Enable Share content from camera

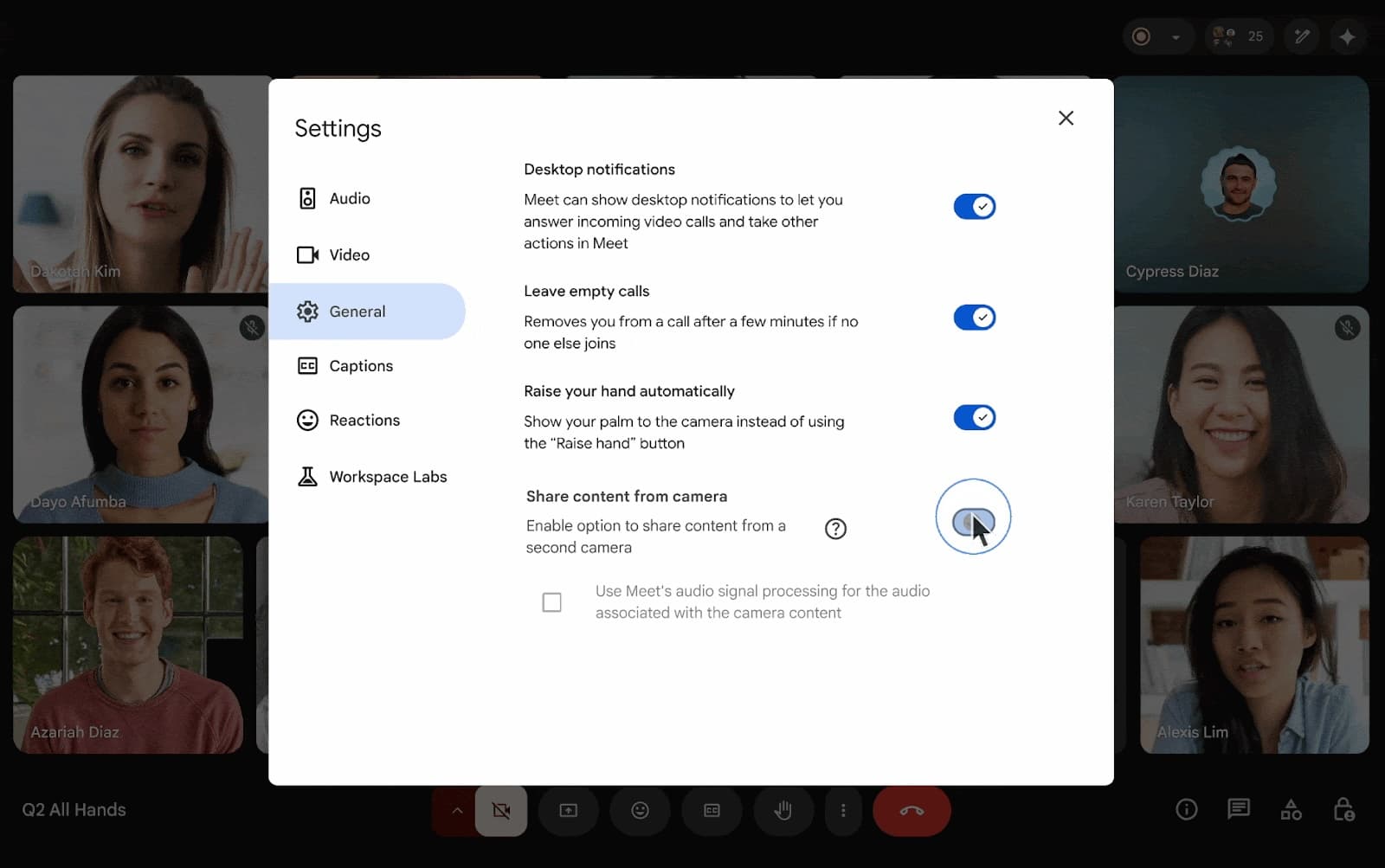(973, 516)
